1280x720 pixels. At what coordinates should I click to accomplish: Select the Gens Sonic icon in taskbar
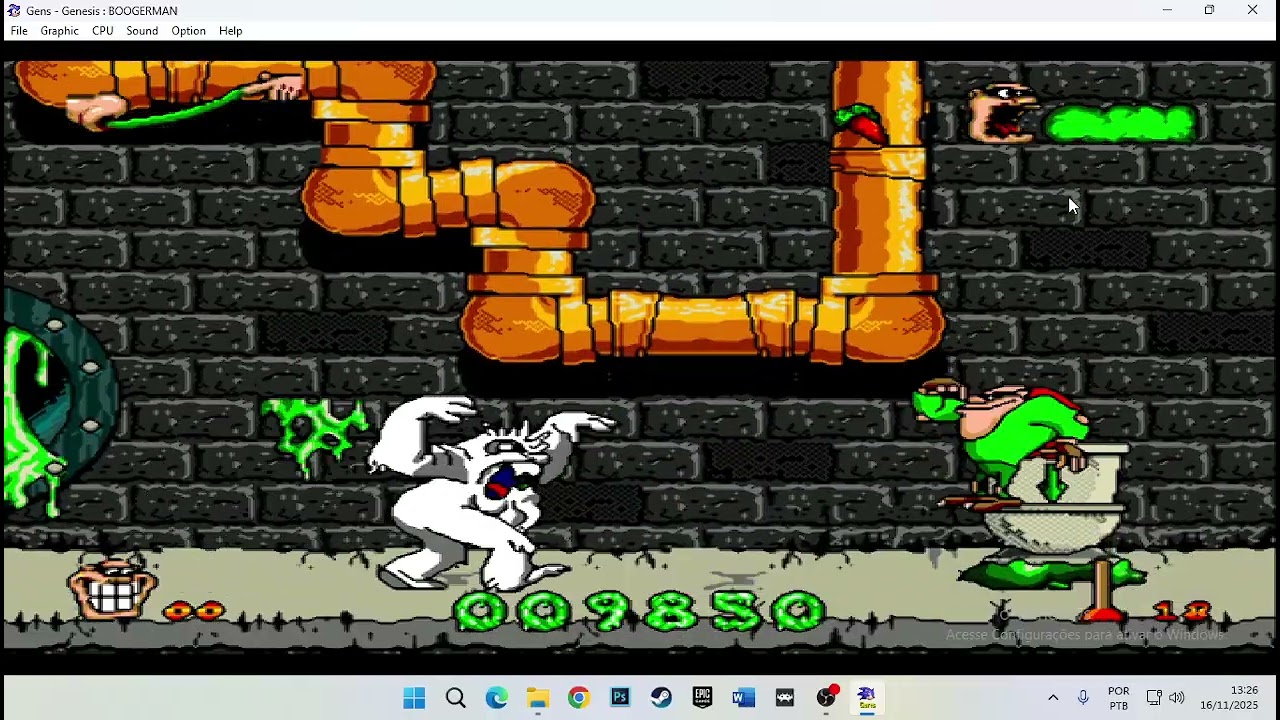(x=867, y=698)
